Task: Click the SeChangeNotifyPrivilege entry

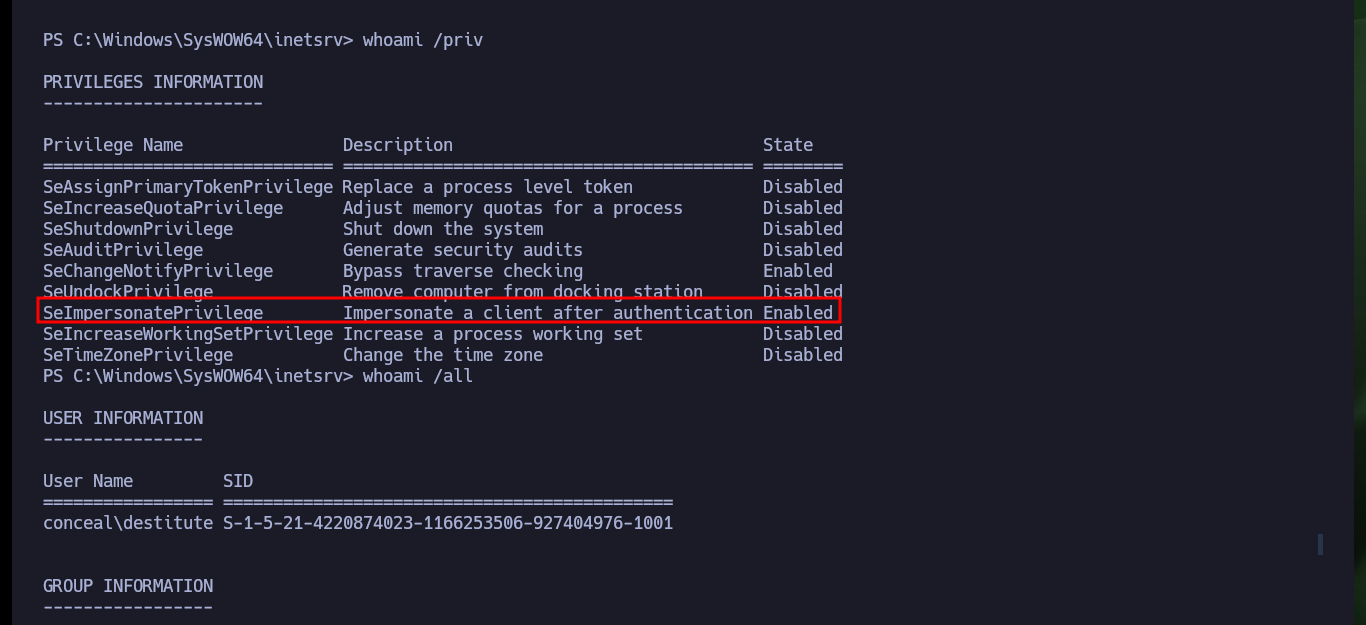Action: click(x=158, y=271)
